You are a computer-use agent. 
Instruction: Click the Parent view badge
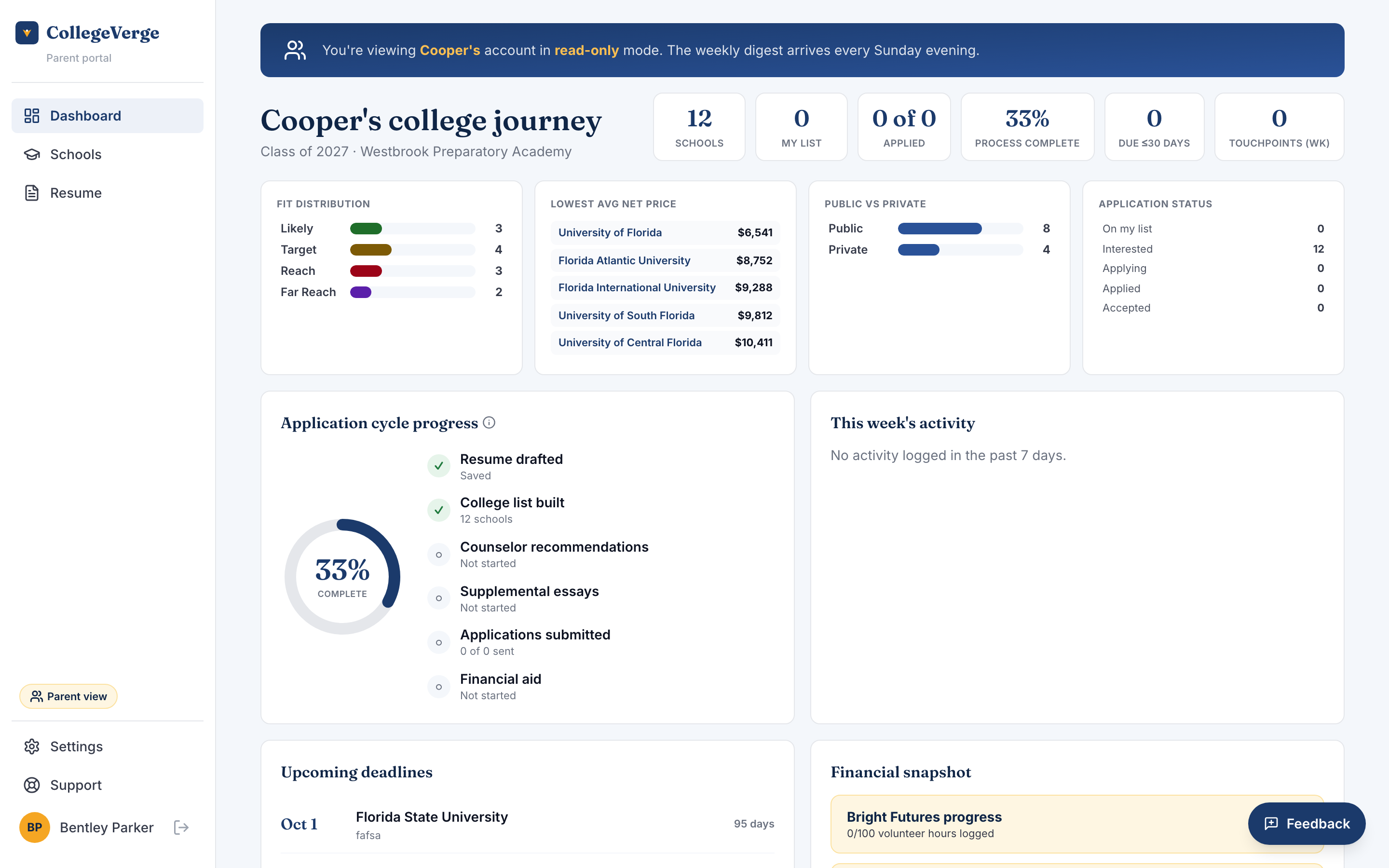click(68, 696)
